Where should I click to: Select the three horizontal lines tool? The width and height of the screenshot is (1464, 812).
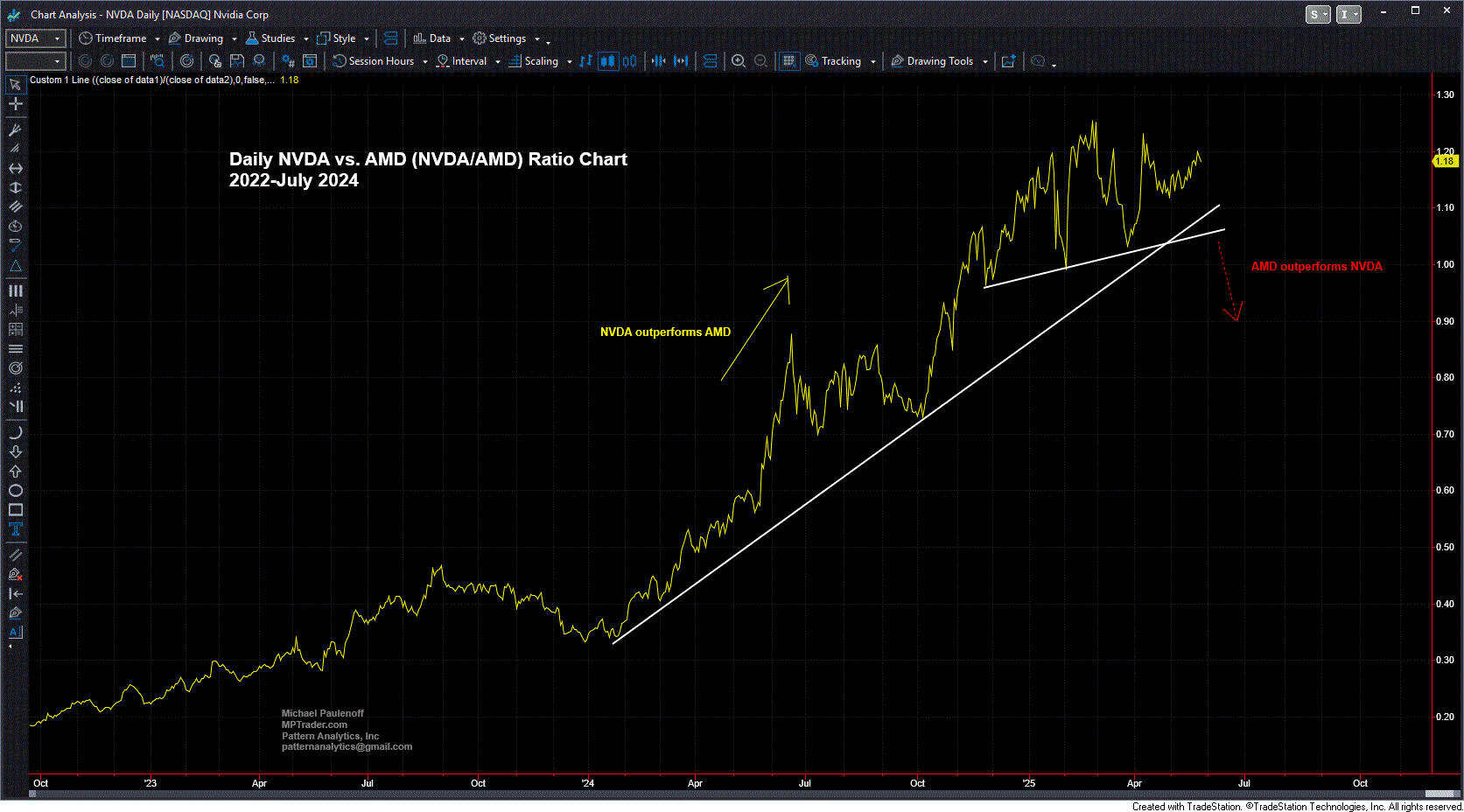pos(15,349)
